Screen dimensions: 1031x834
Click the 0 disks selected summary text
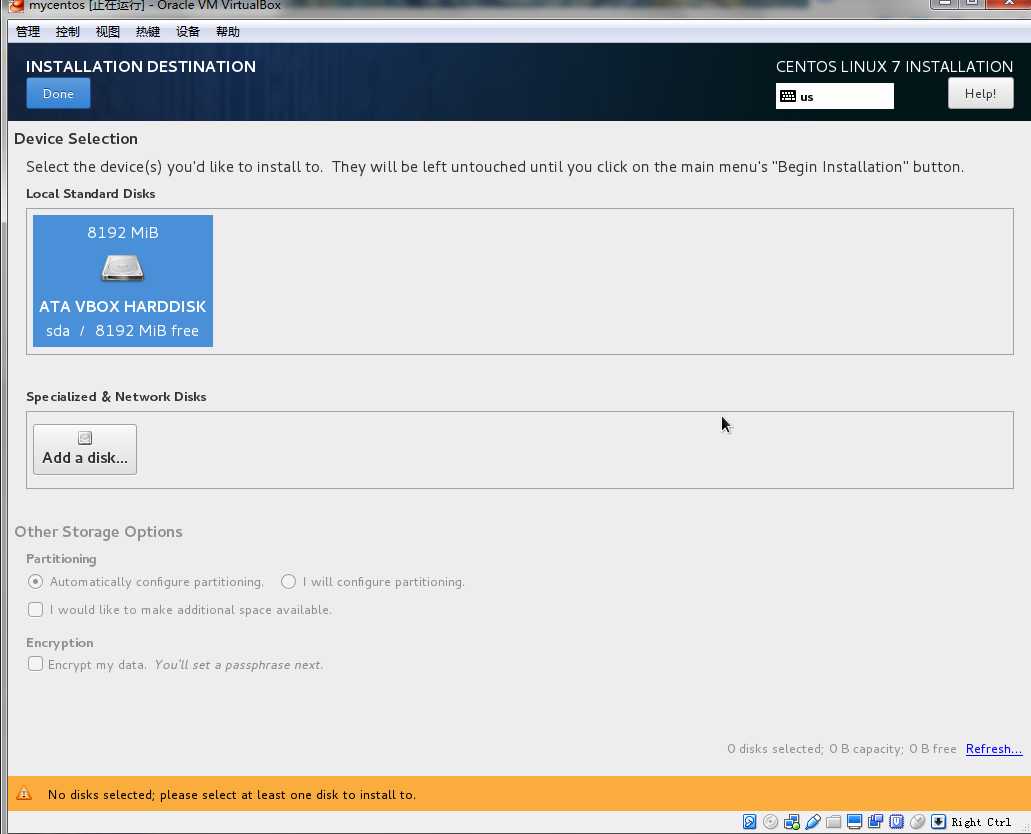point(842,749)
